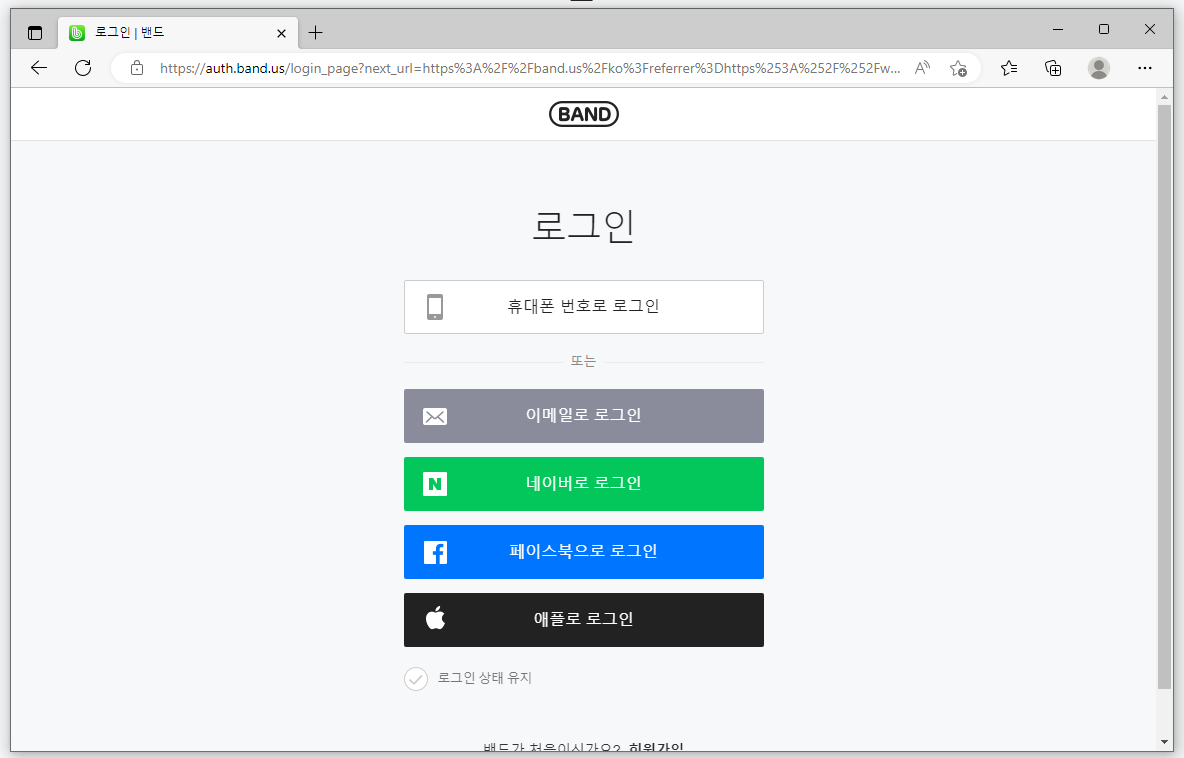Open the browser profile avatar
Viewport: 1184px width, 758px height.
[x=1099, y=68]
